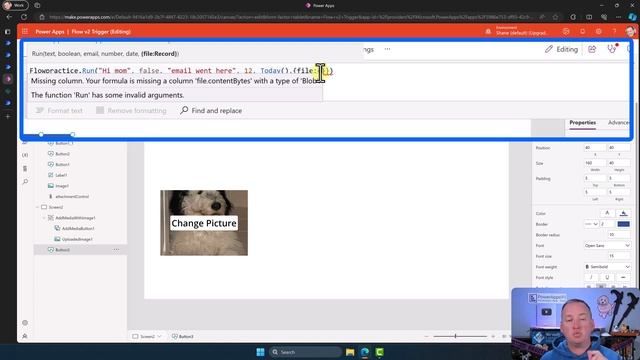Click the Environment icon in header
This screenshot has width=640, height=360.
488,31
